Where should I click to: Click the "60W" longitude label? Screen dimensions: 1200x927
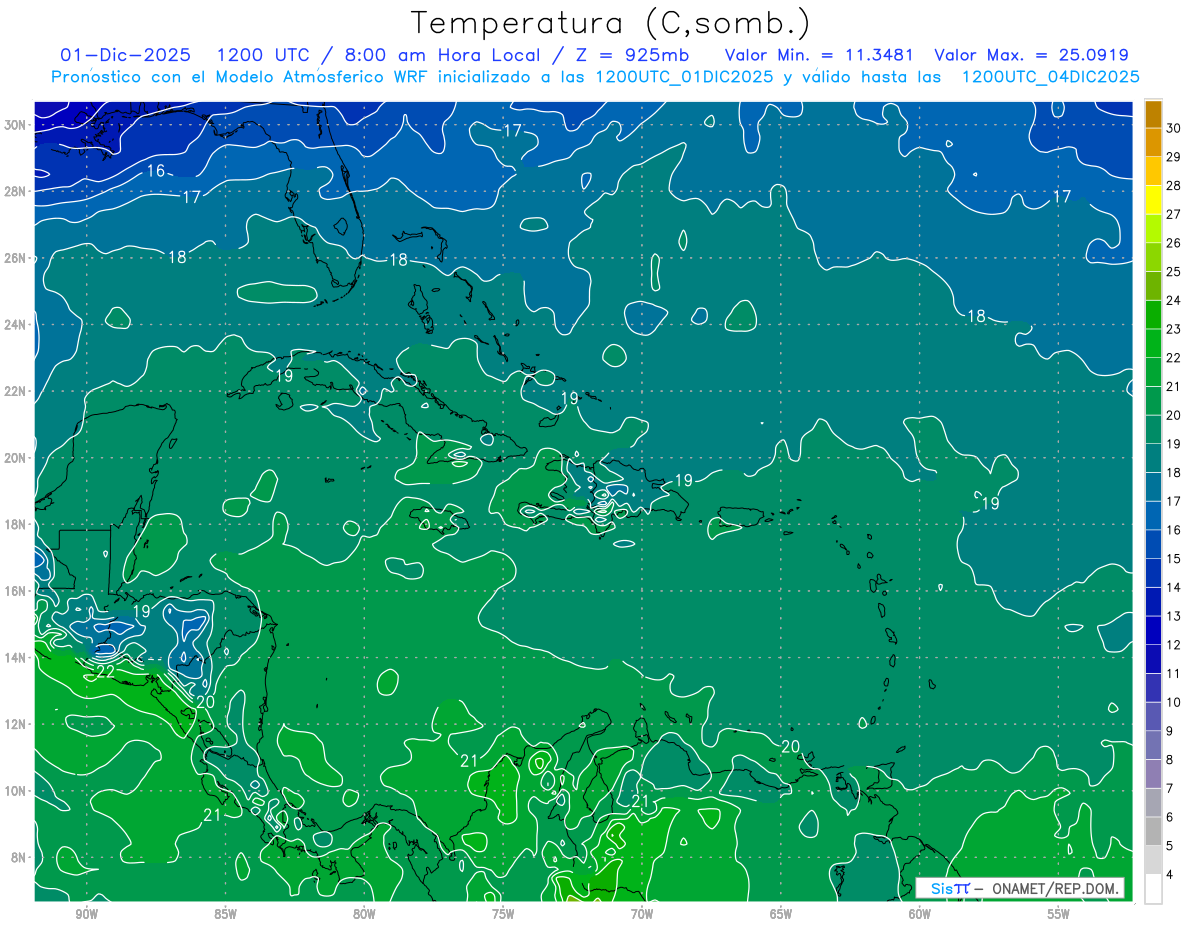(920, 914)
